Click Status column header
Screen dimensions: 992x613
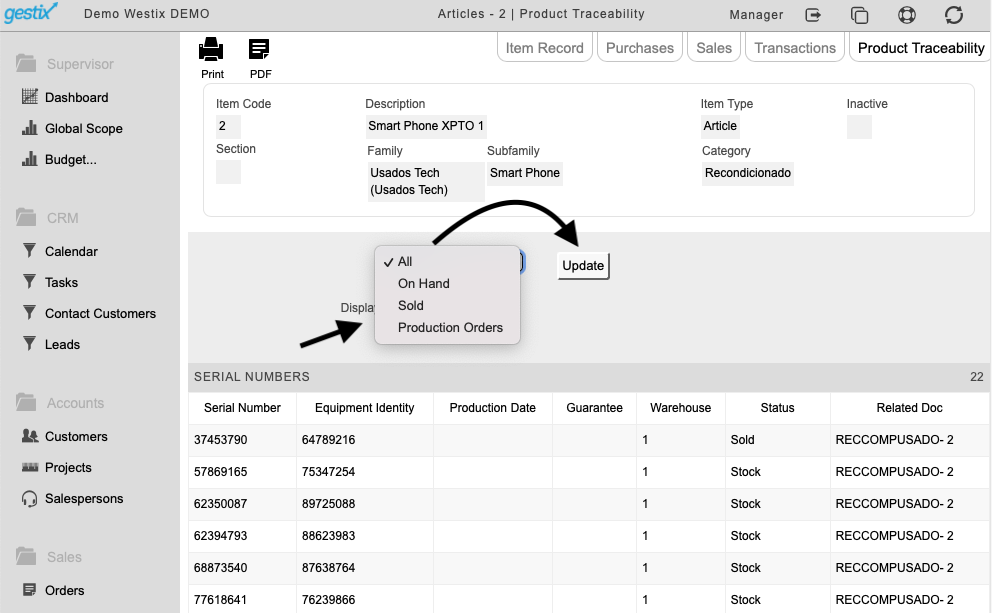pos(778,408)
